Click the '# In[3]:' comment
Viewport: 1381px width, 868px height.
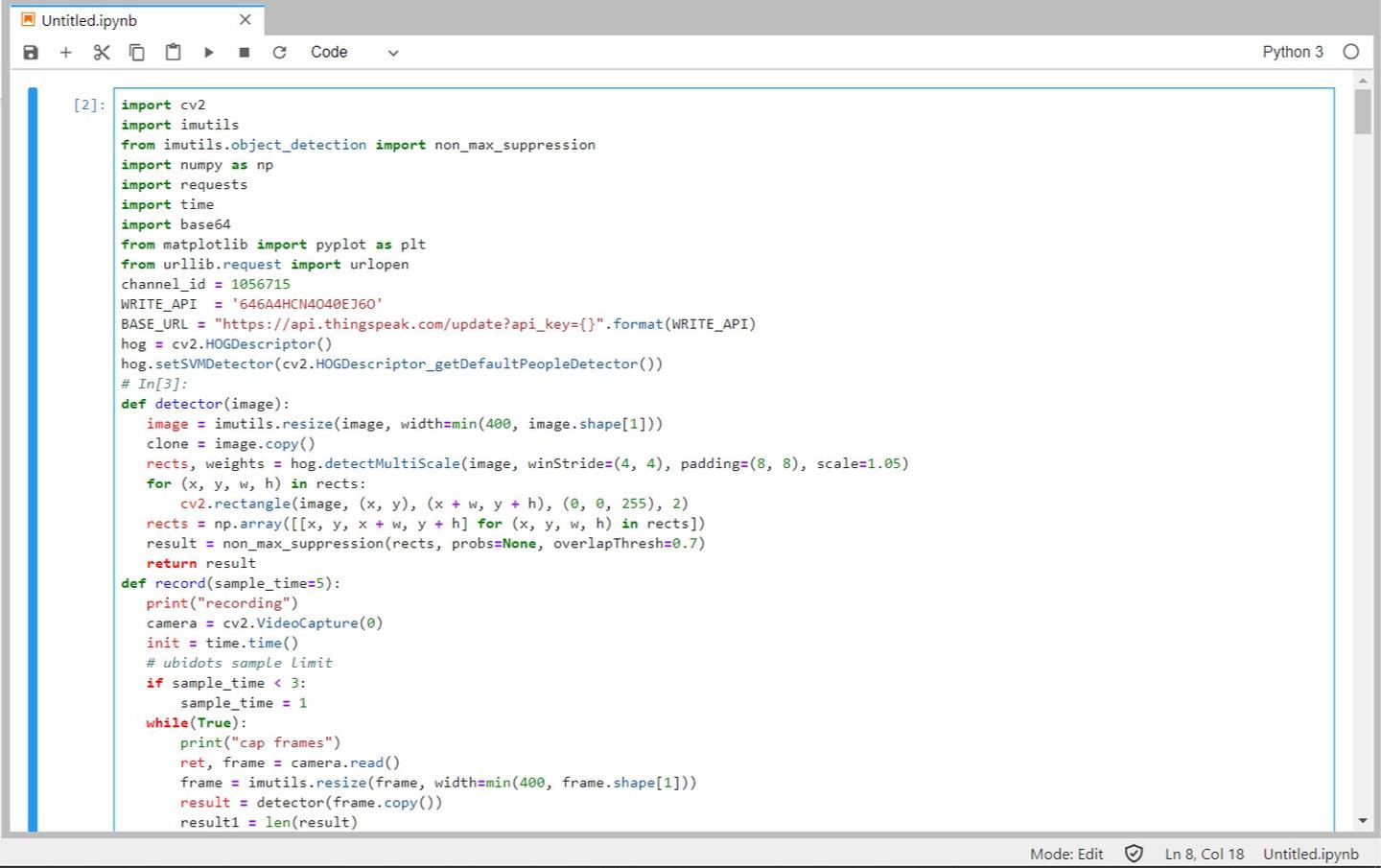tap(154, 384)
